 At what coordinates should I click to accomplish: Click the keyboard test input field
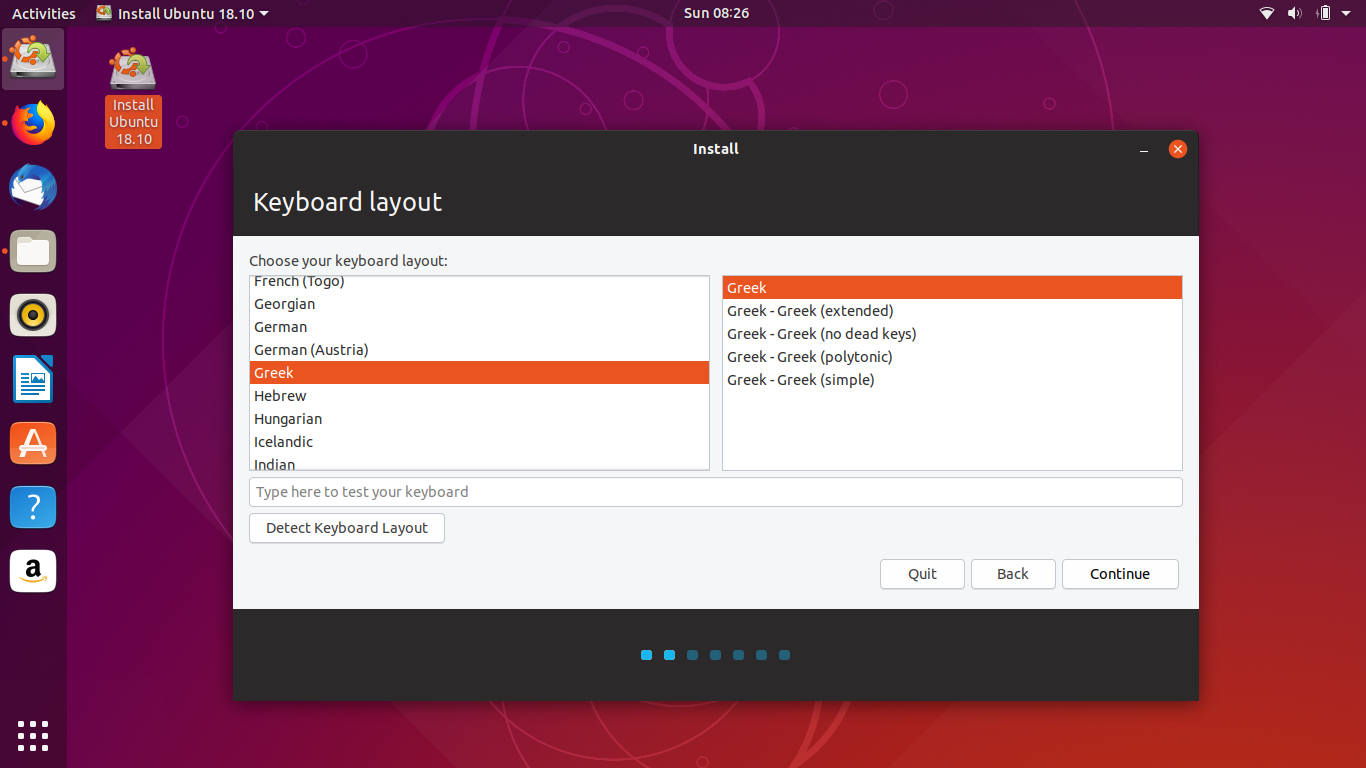pos(715,492)
